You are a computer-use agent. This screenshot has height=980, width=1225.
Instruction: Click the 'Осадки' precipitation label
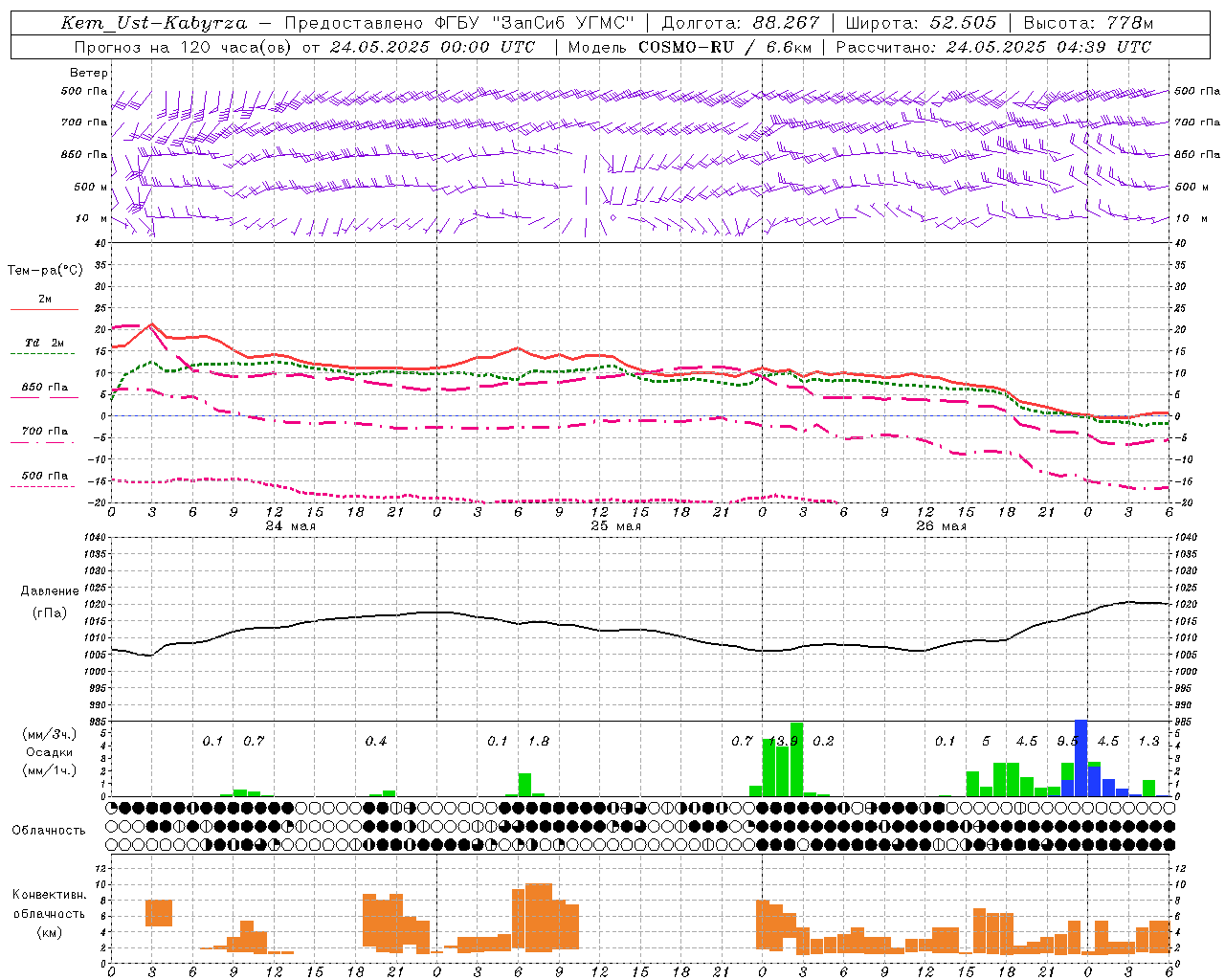[x=50, y=752]
